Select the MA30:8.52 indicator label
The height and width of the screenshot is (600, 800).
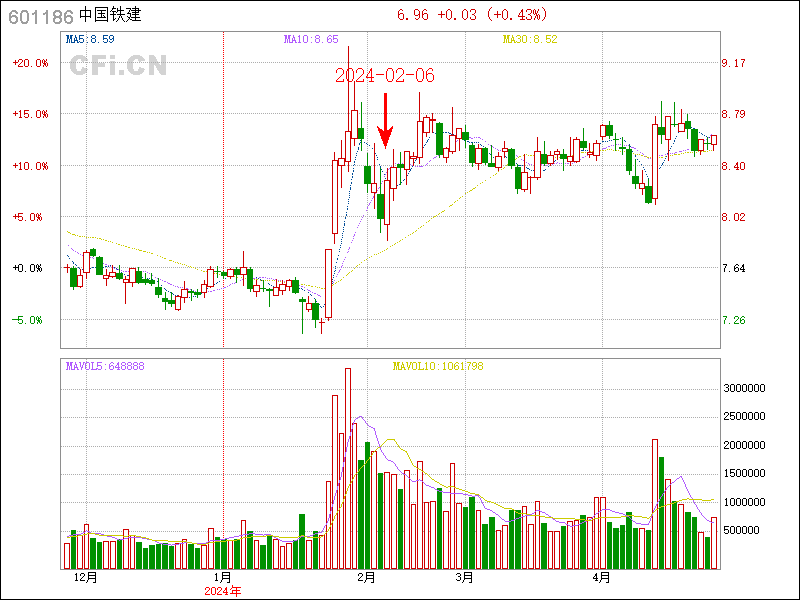coord(530,39)
